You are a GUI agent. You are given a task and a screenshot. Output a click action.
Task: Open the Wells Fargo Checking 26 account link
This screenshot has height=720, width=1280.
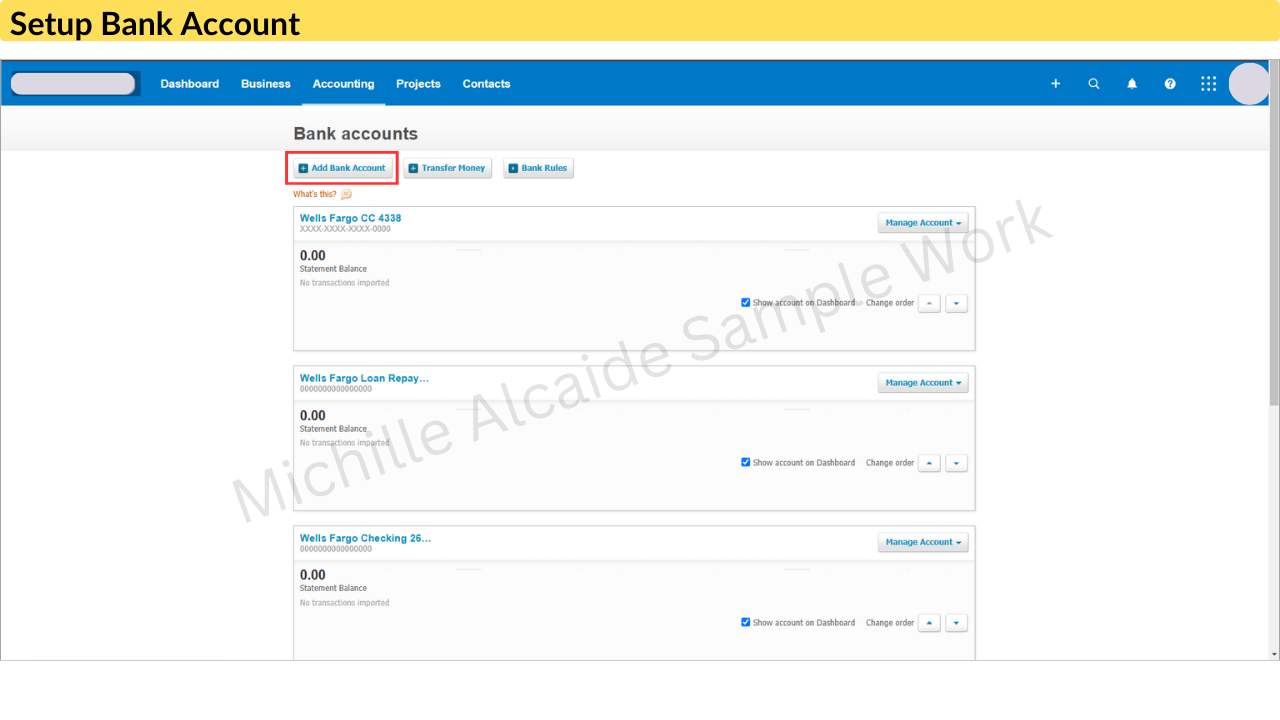pos(366,538)
